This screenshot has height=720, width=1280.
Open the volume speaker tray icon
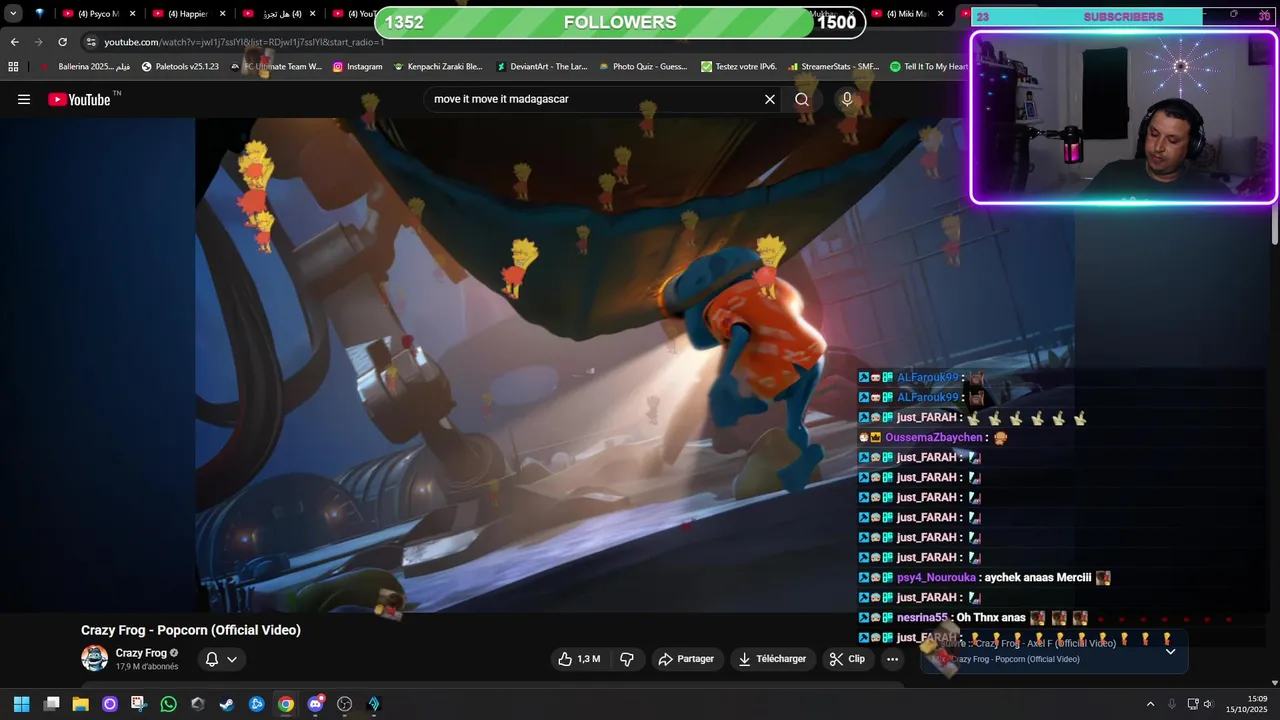click(1208, 704)
